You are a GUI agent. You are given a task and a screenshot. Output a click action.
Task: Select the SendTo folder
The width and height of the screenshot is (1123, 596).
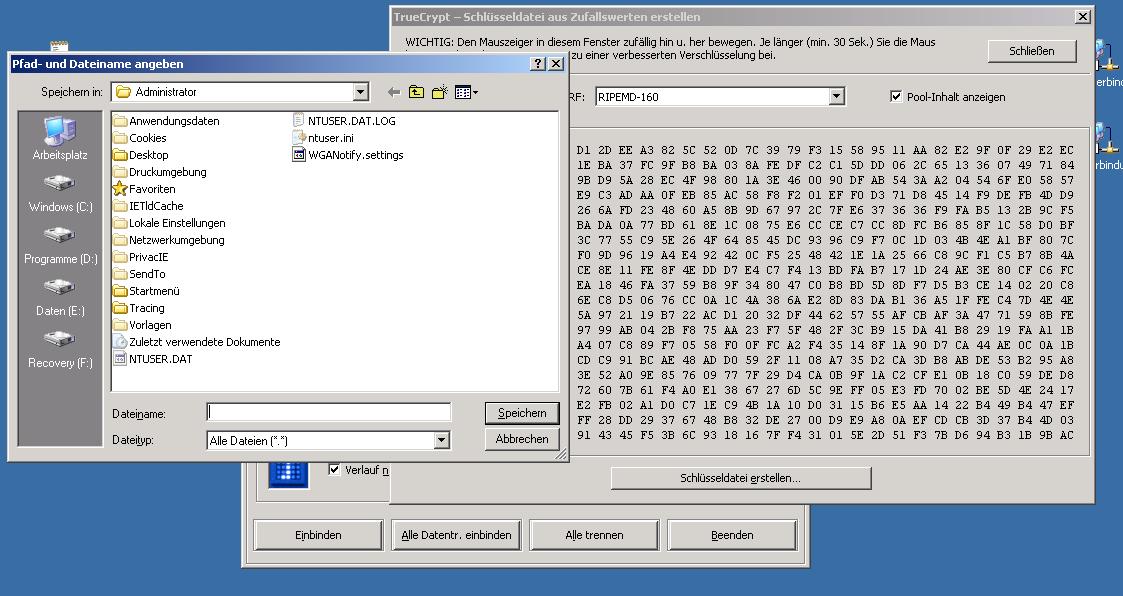coord(140,274)
